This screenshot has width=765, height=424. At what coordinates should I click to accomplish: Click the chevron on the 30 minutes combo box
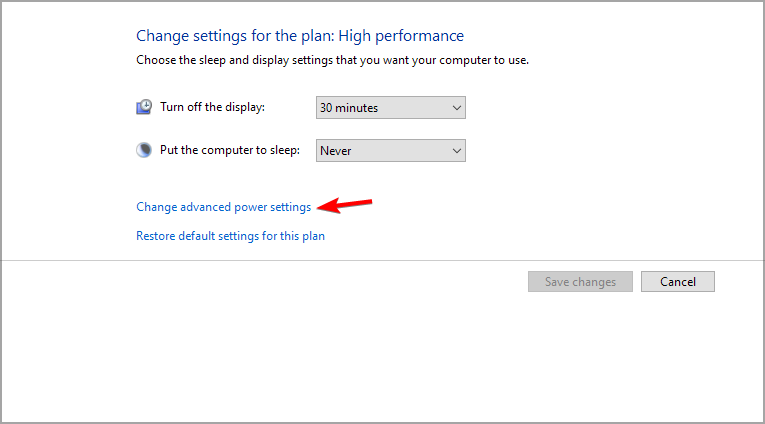tap(457, 107)
